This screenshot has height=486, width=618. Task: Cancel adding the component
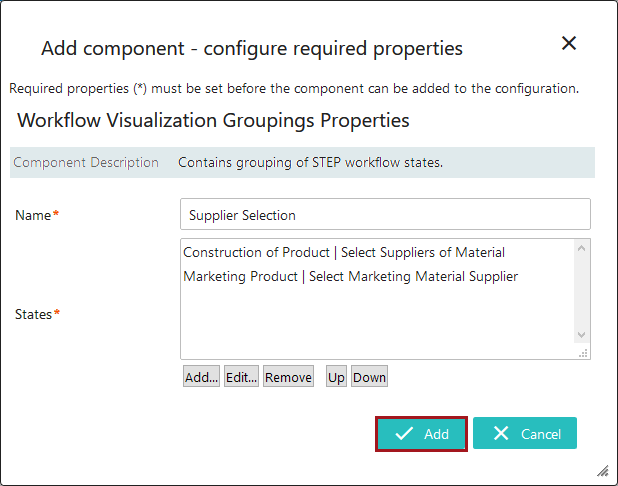tap(525, 434)
